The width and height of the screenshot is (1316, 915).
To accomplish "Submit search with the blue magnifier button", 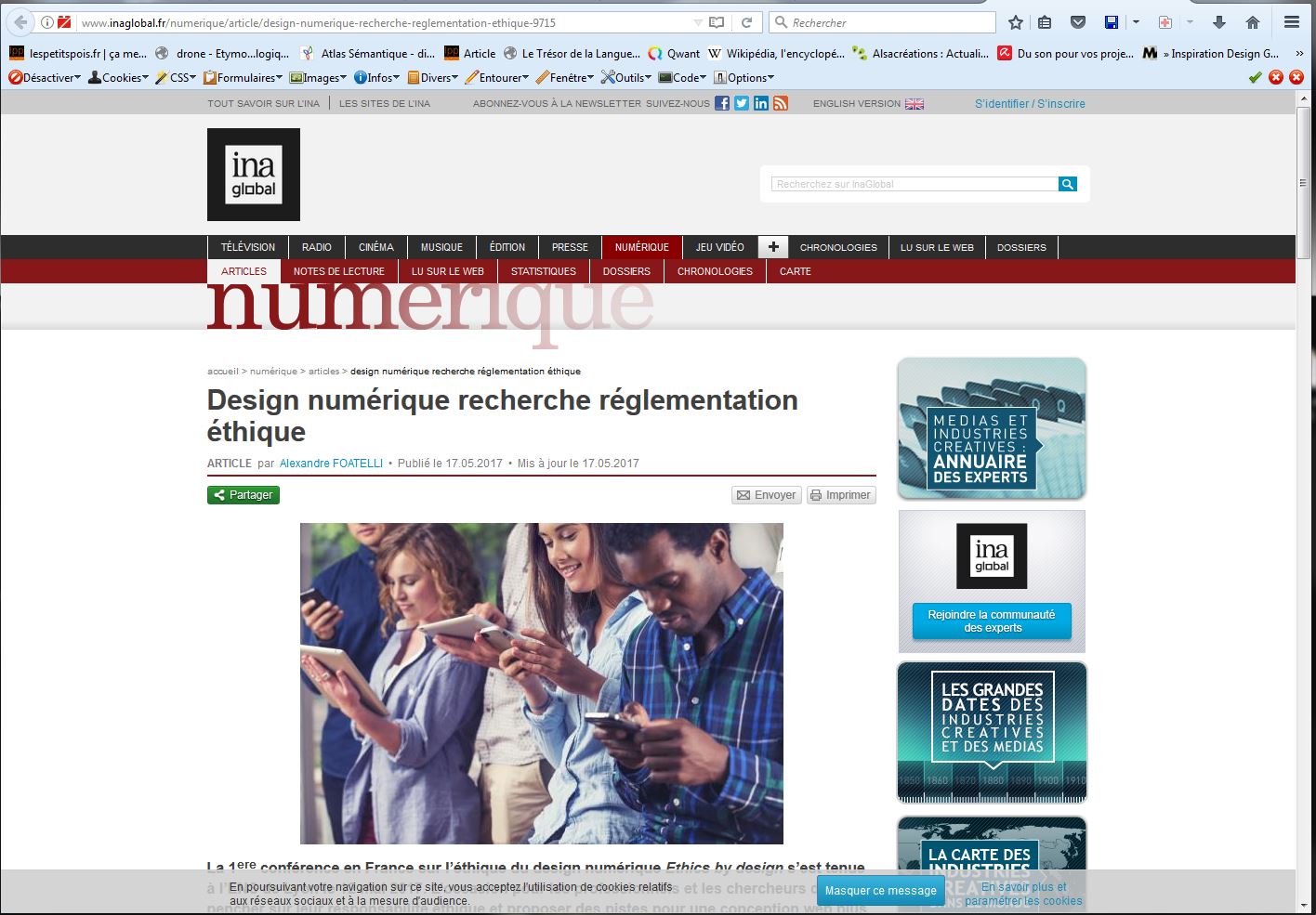I will click(x=1068, y=184).
